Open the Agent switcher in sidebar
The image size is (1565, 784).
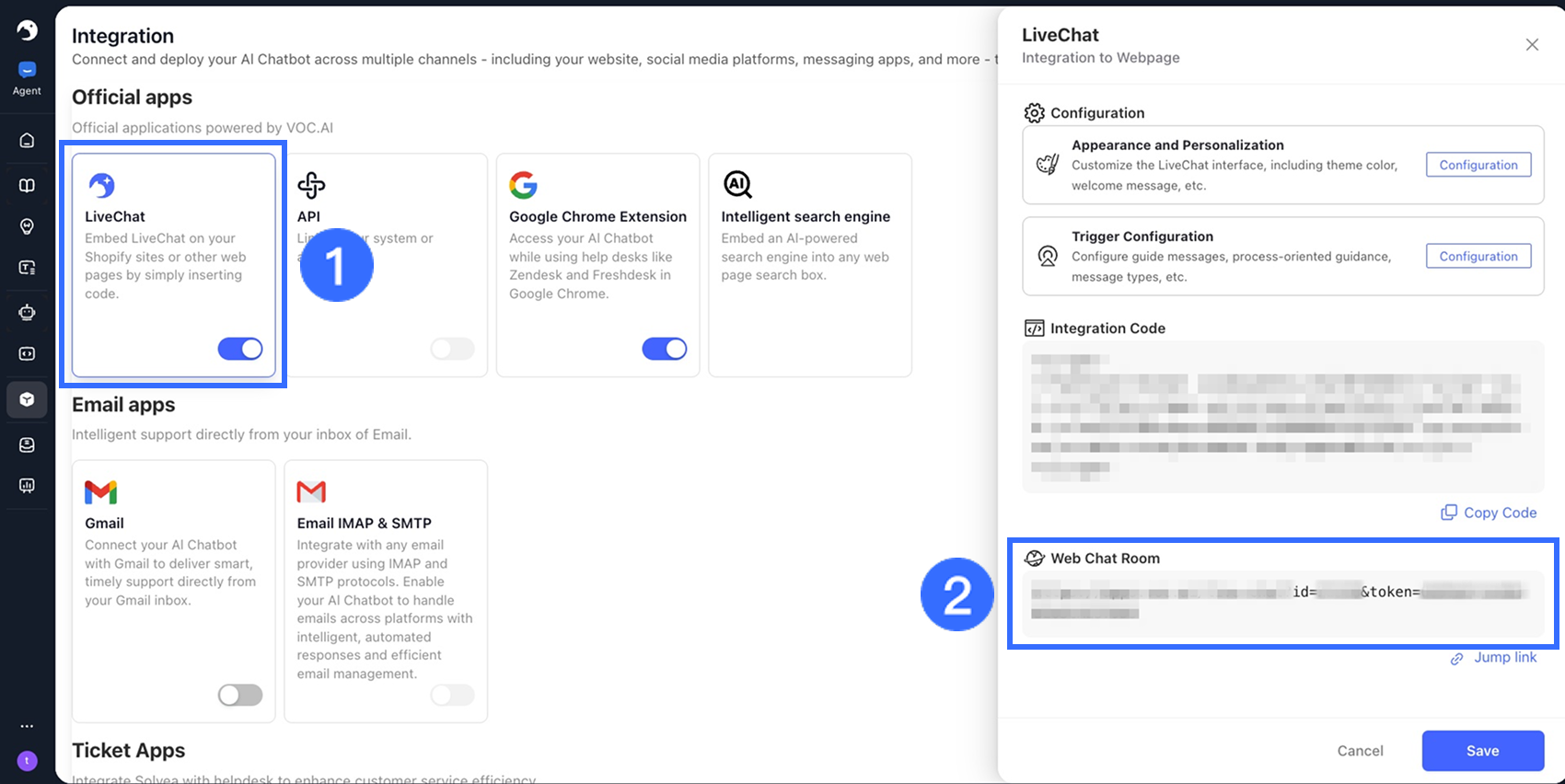[x=27, y=78]
